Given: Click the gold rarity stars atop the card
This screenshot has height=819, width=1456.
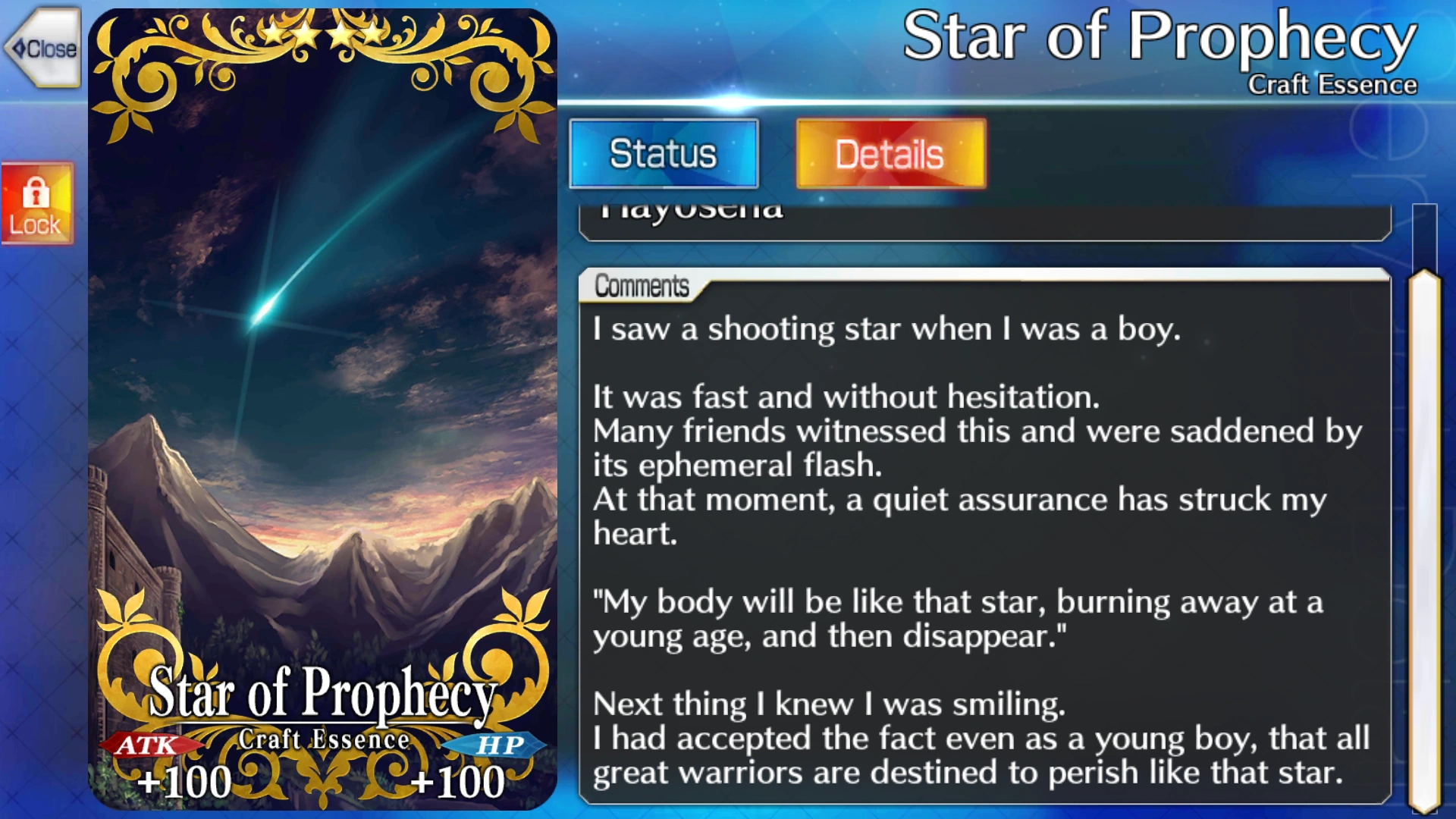Looking at the screenshot, I should click(322, 33).
